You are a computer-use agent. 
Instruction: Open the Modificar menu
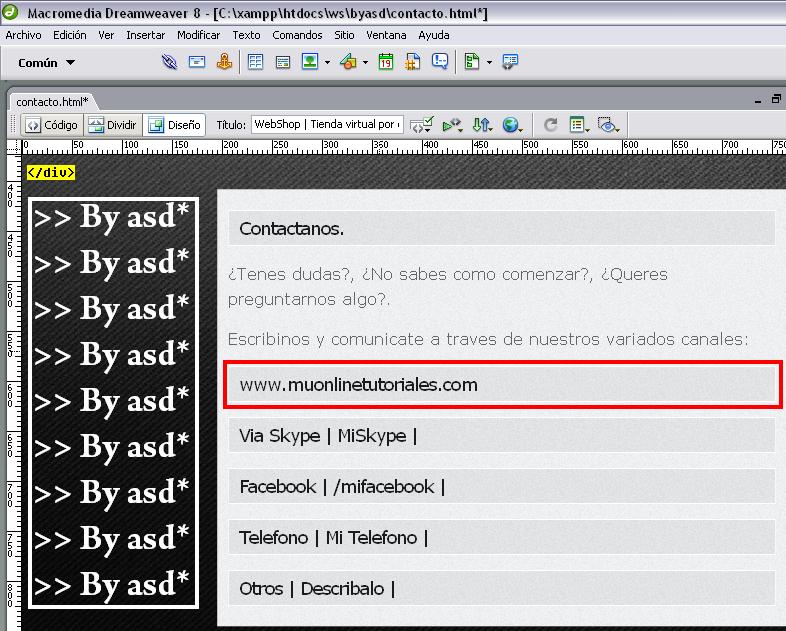click(x=199, y=35)
